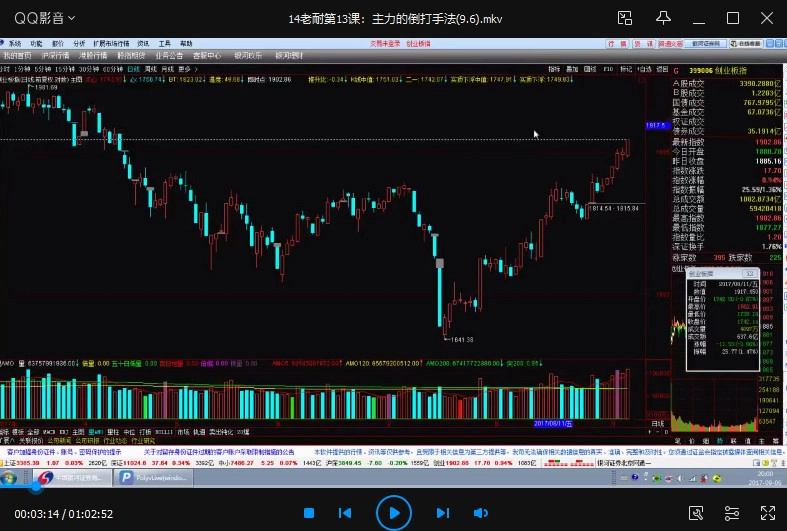Adjust volume with the speaker icon
This screenshot has height=531, width=787.
(481, 513)
